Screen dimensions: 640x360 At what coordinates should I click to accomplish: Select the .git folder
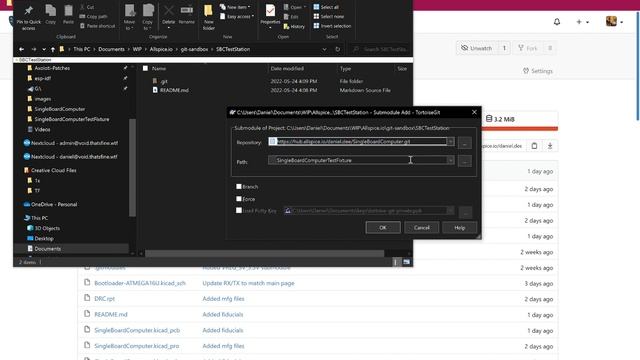coord(164,81)
